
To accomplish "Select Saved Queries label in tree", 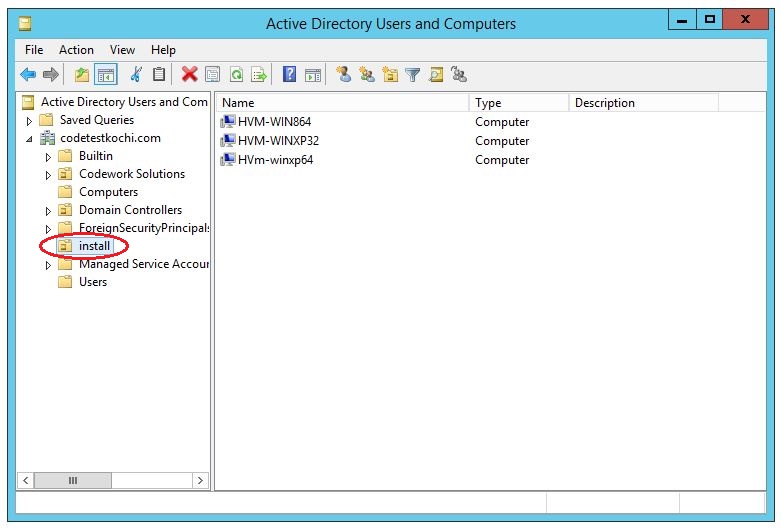I will coord(97,120).
